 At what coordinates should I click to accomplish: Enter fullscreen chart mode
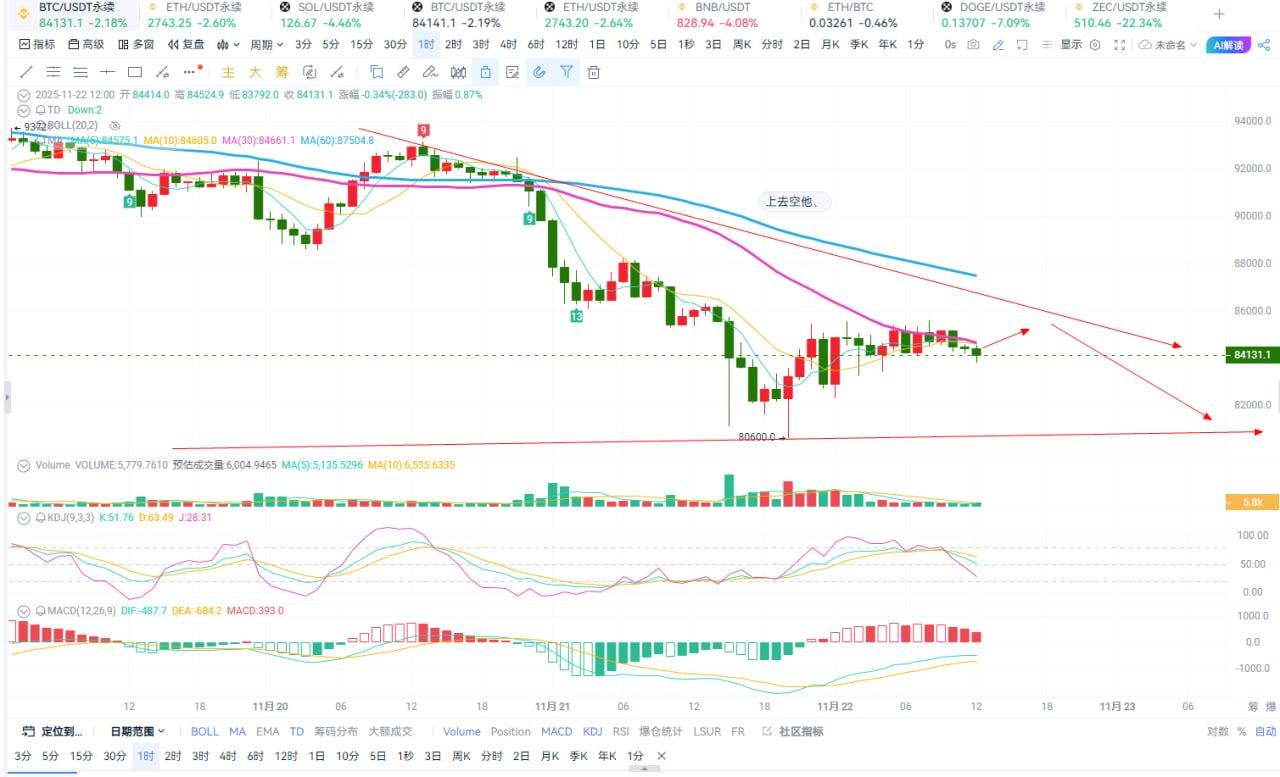coord(1120,45)
